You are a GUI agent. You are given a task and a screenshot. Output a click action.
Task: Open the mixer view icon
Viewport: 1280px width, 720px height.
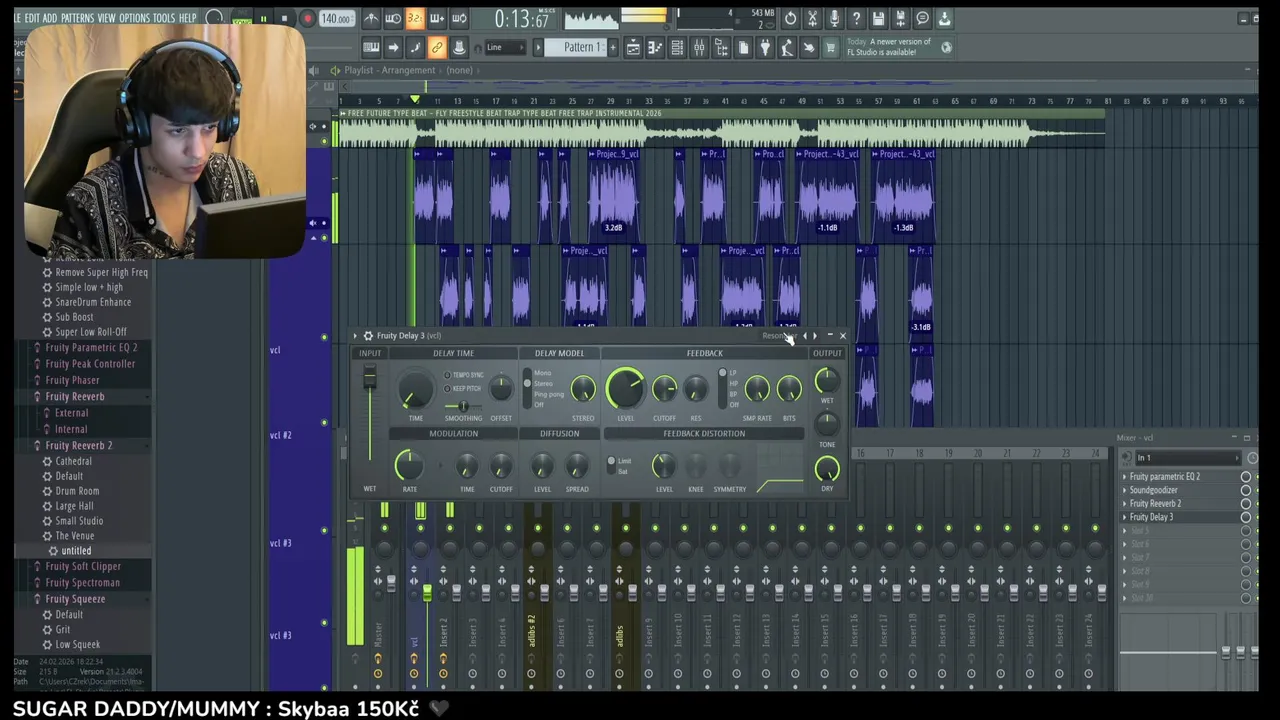[699, 47]
